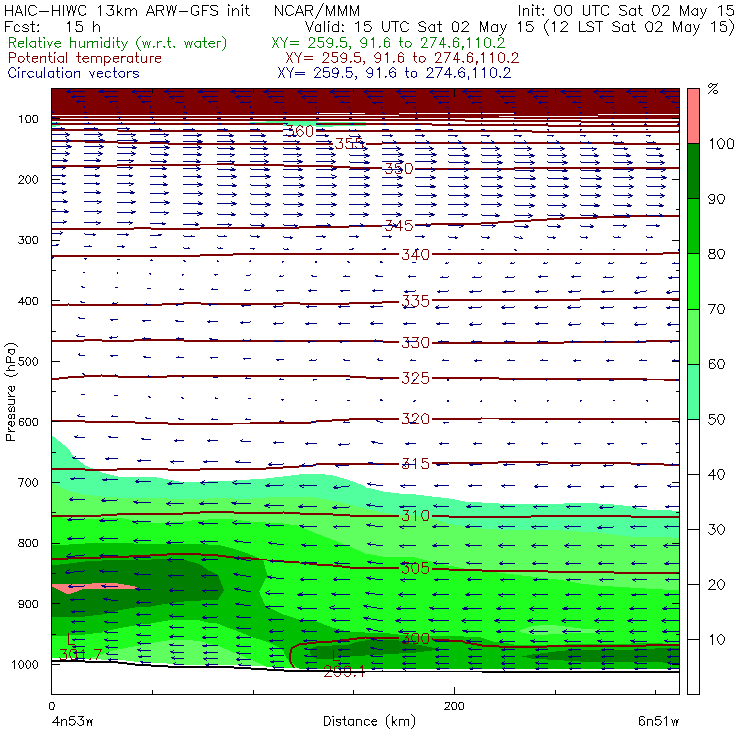
Task: Click the 900 hPa pressure axis tick label
Action: pos(28,604)
